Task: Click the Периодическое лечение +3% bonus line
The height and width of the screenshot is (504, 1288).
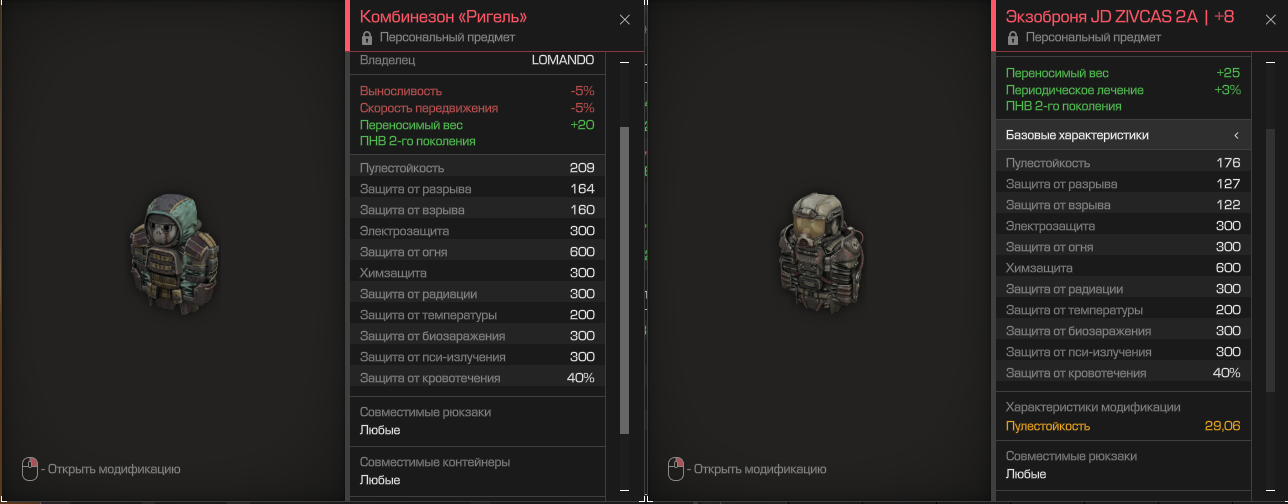Action: pos(1123,90)
